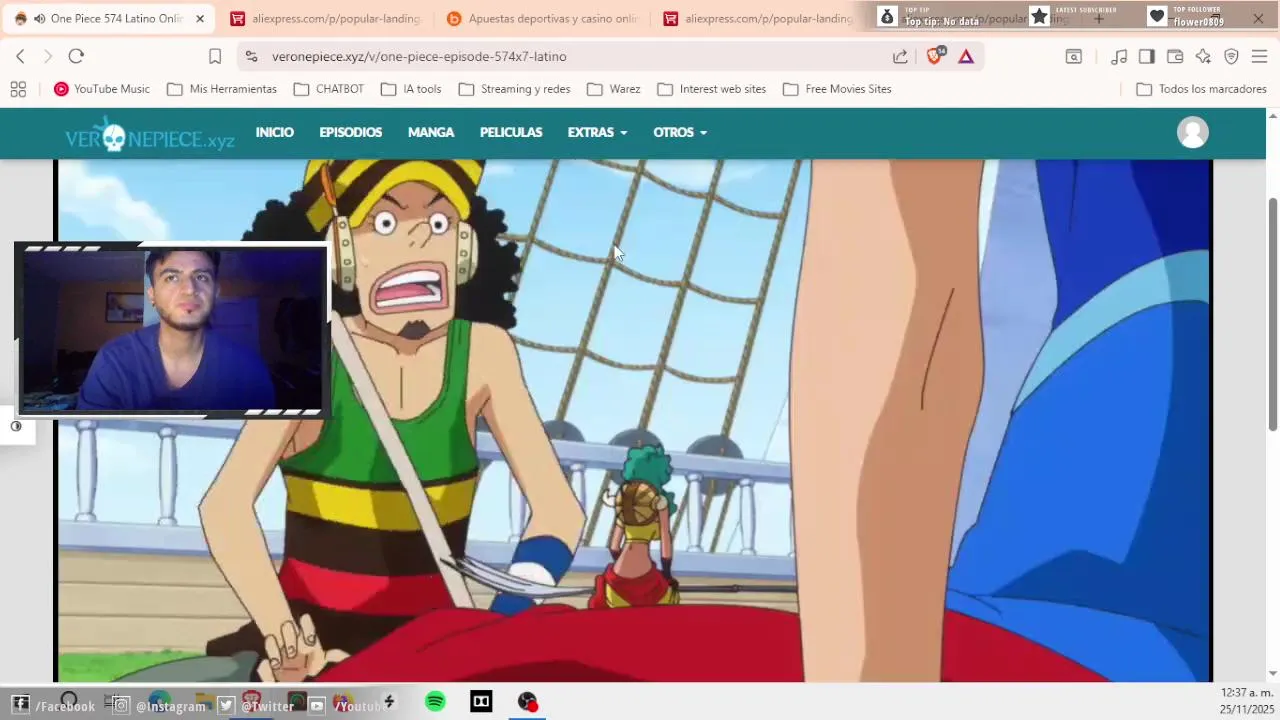Open the IA tools bookmark folder
Image resolution: width=1280 pixels, height=720 pixels.
click(x=411, y=89)
